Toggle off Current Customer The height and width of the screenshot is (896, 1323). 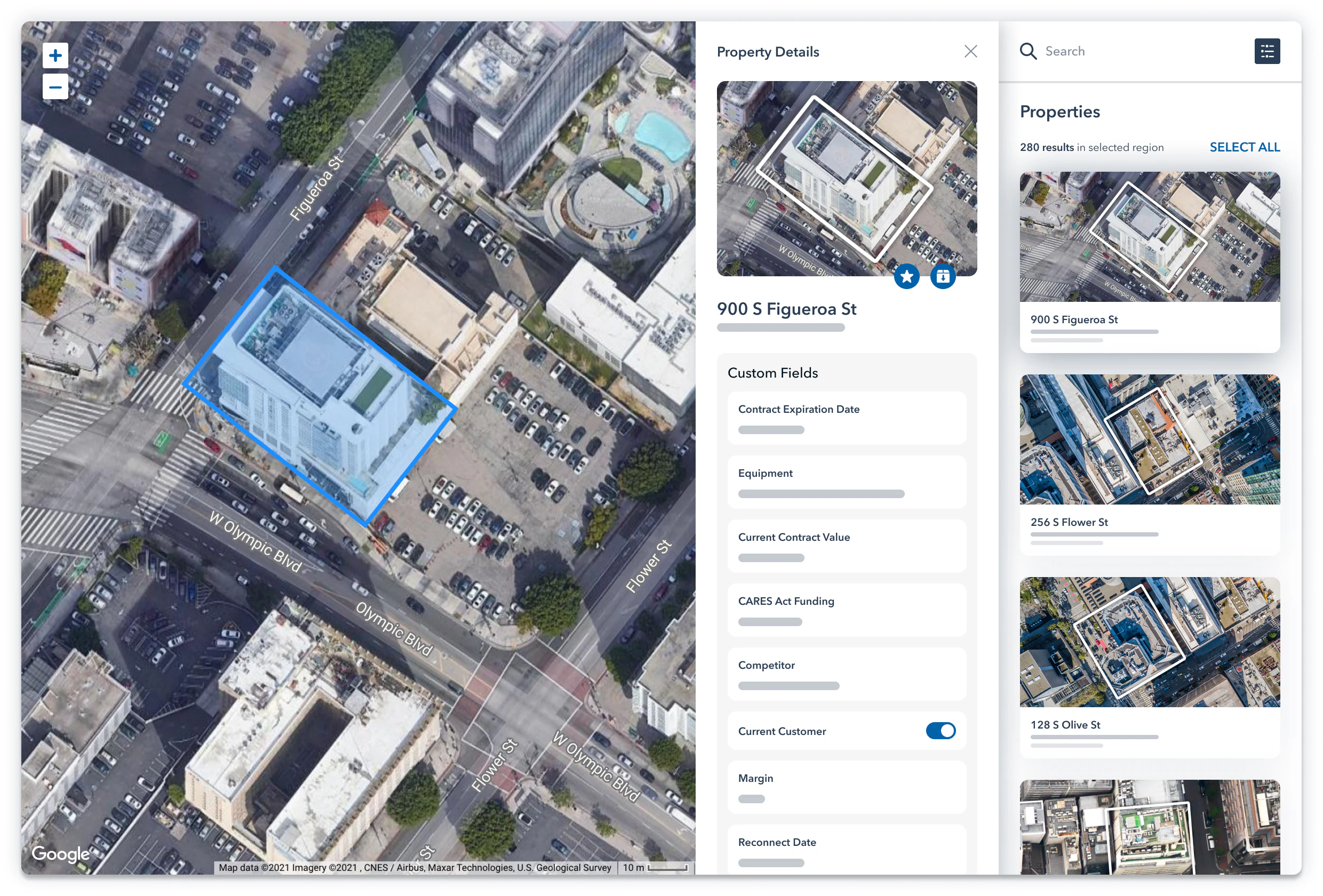pyautogui.click(x=941, y=731)
